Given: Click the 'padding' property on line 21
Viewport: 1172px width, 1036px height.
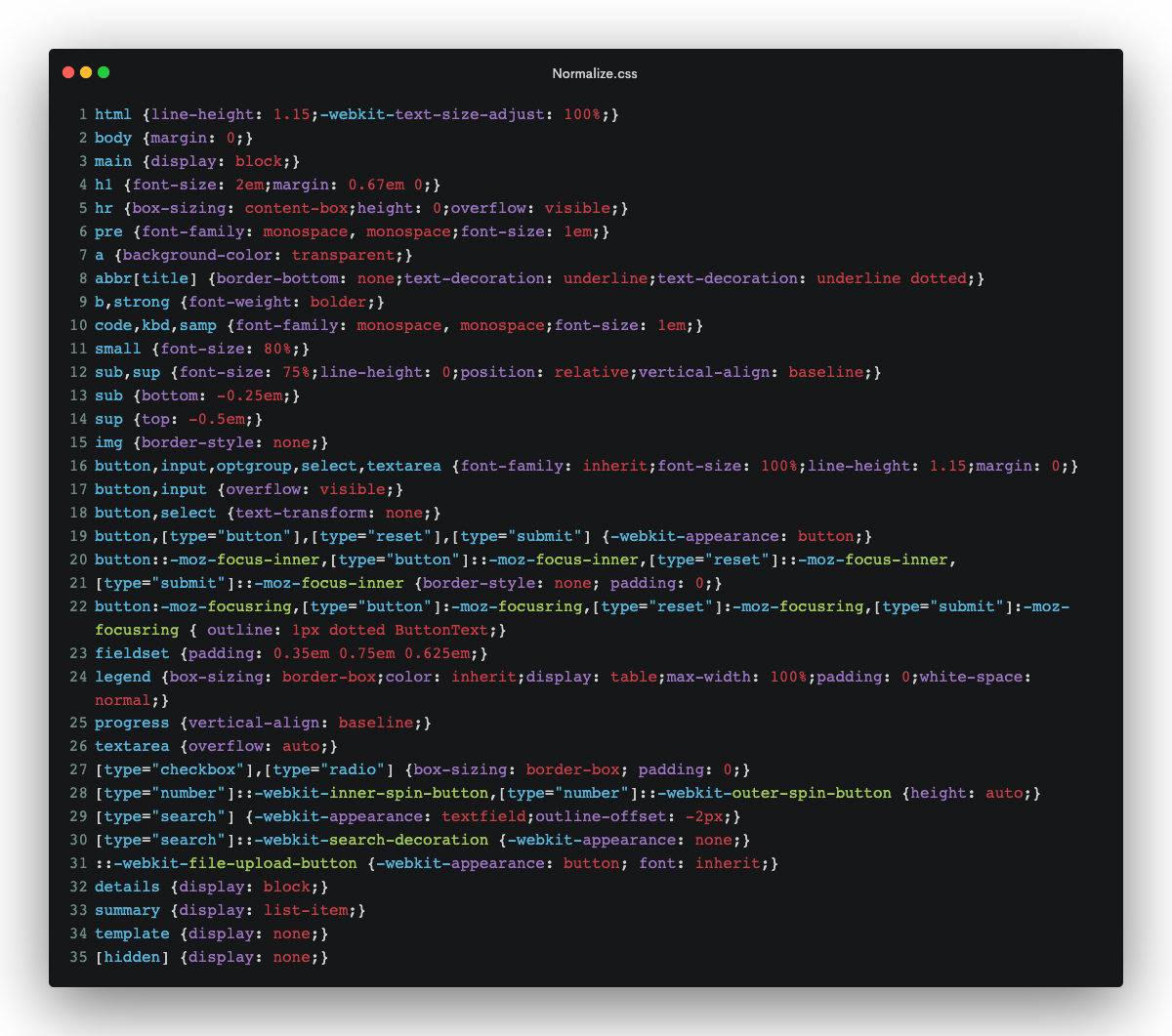Looking at the screenshot, I should click(644, 583).
